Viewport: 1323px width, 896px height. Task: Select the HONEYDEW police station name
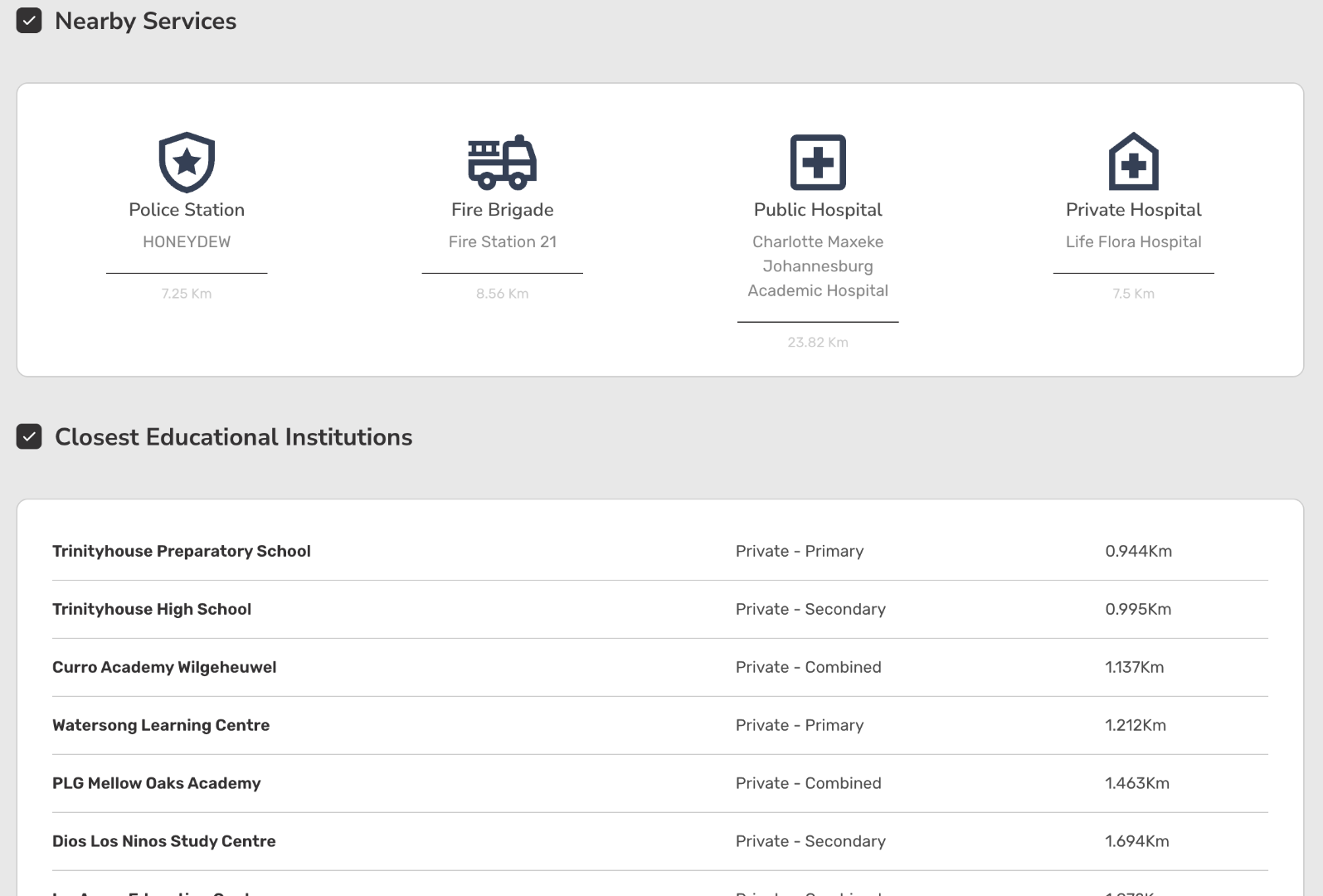tap(187, 241)
